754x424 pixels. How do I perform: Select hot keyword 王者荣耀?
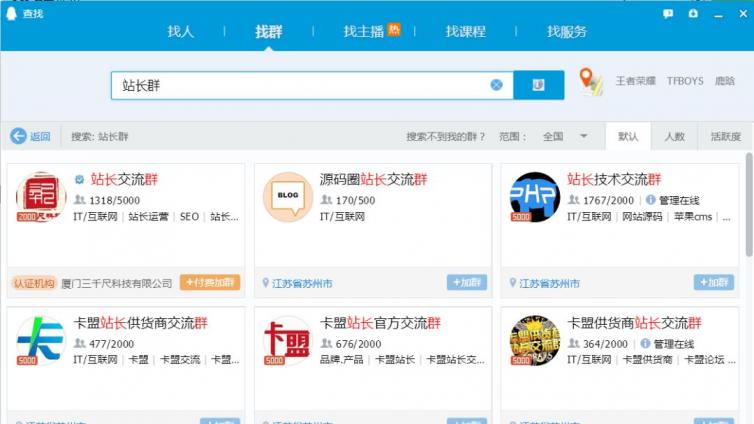635,81
